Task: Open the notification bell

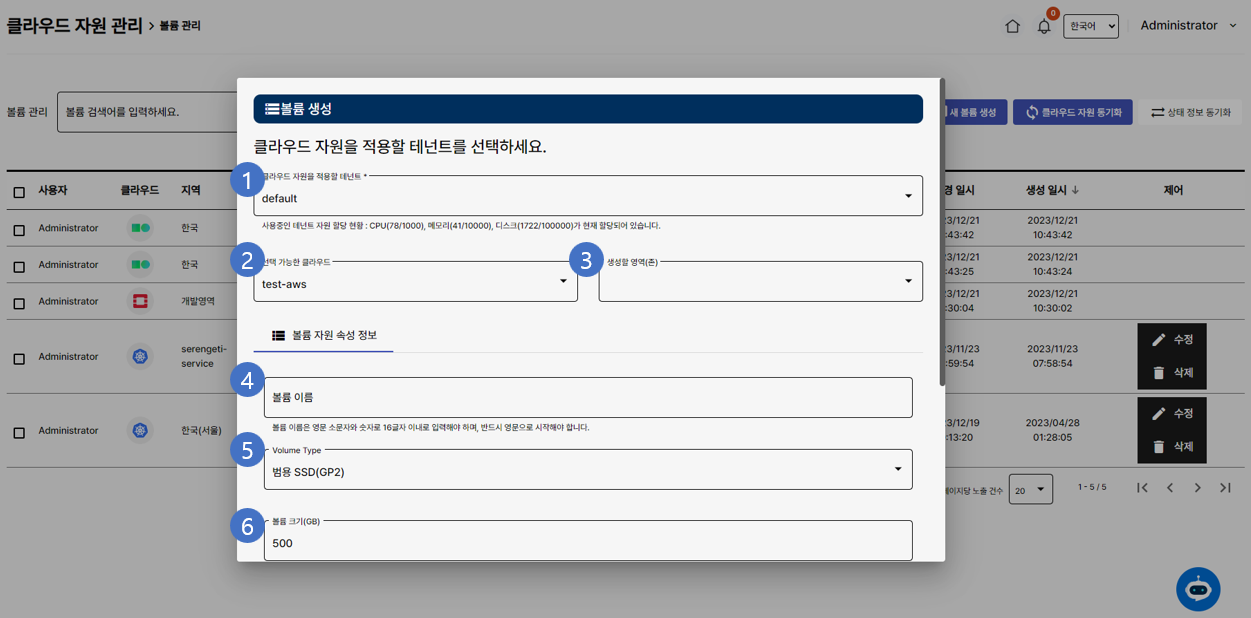Action: coord(1044,27)
